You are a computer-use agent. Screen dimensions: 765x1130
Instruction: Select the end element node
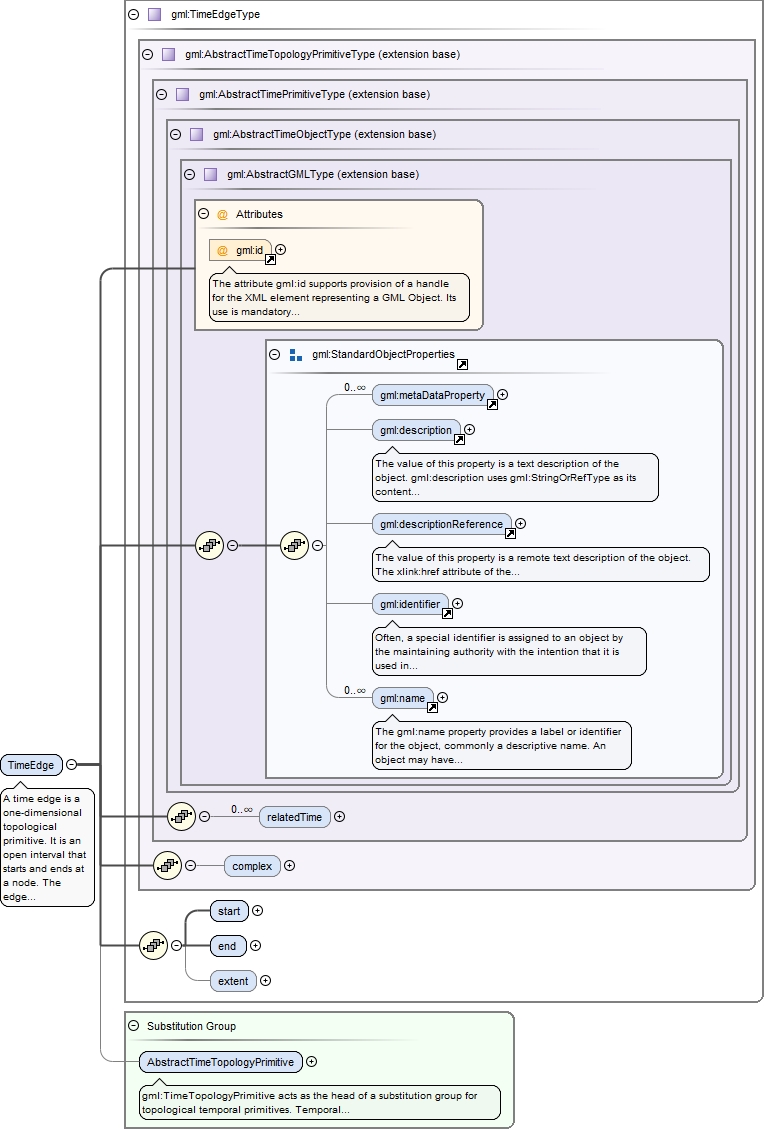(x=228, y=946)
